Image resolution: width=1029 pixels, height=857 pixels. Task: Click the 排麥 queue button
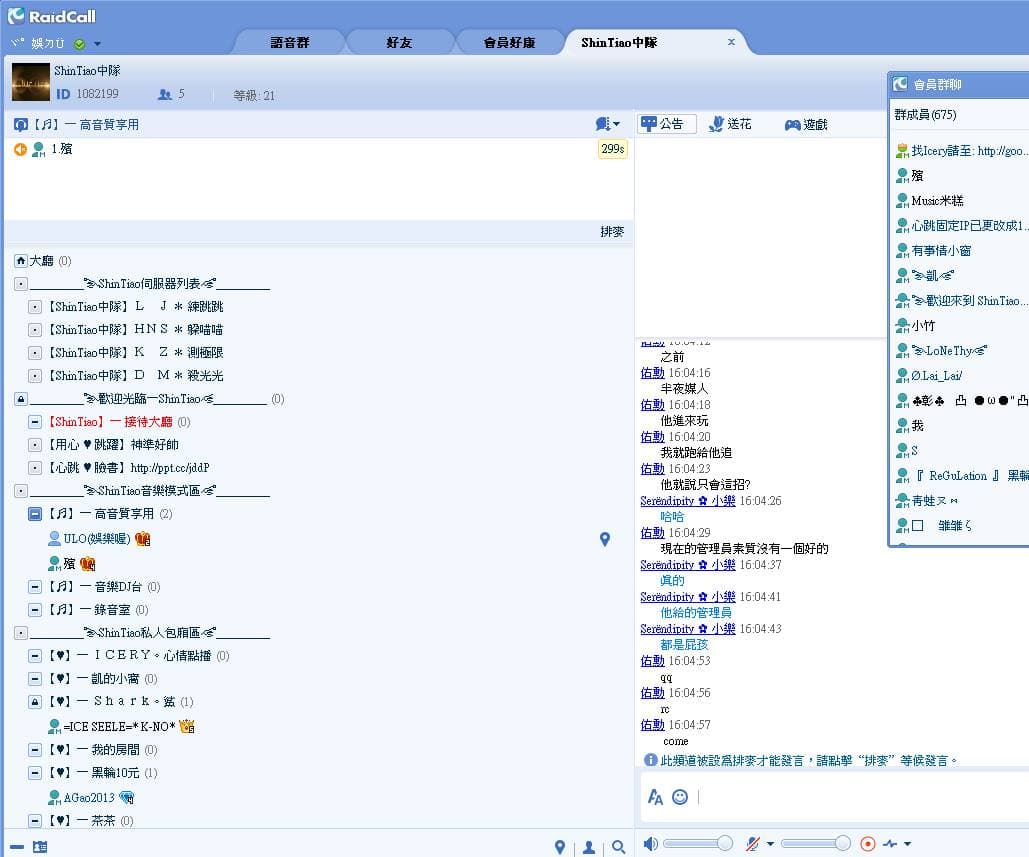click(x=610, y=231)
